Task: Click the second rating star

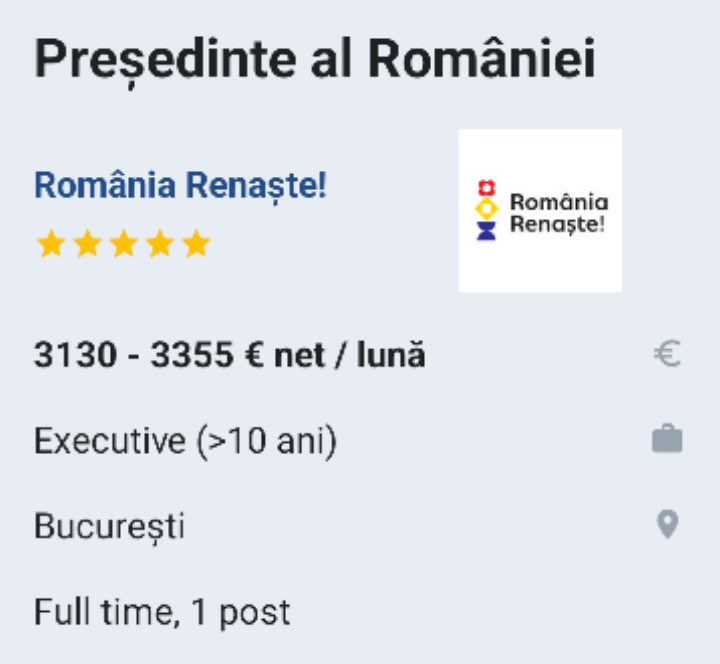Action: tap(87, 244)
